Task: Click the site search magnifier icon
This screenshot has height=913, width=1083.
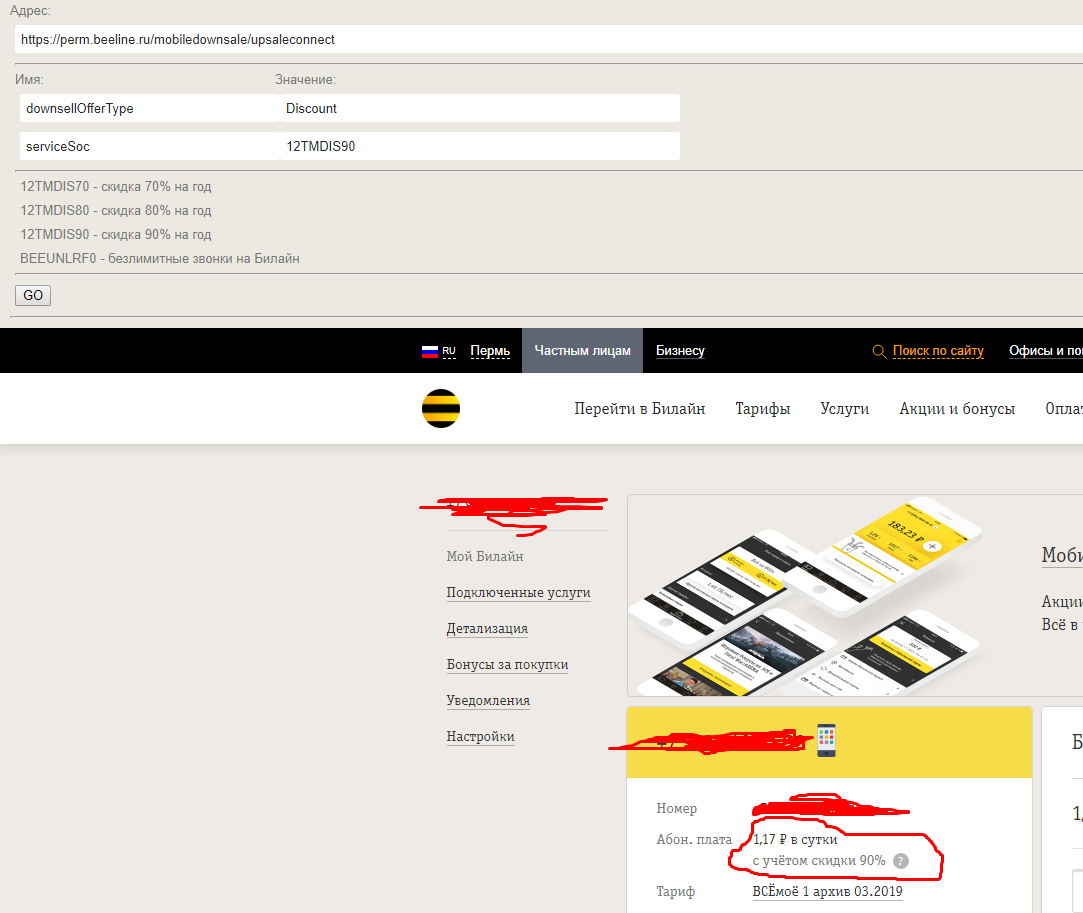Action: point(879,351)
